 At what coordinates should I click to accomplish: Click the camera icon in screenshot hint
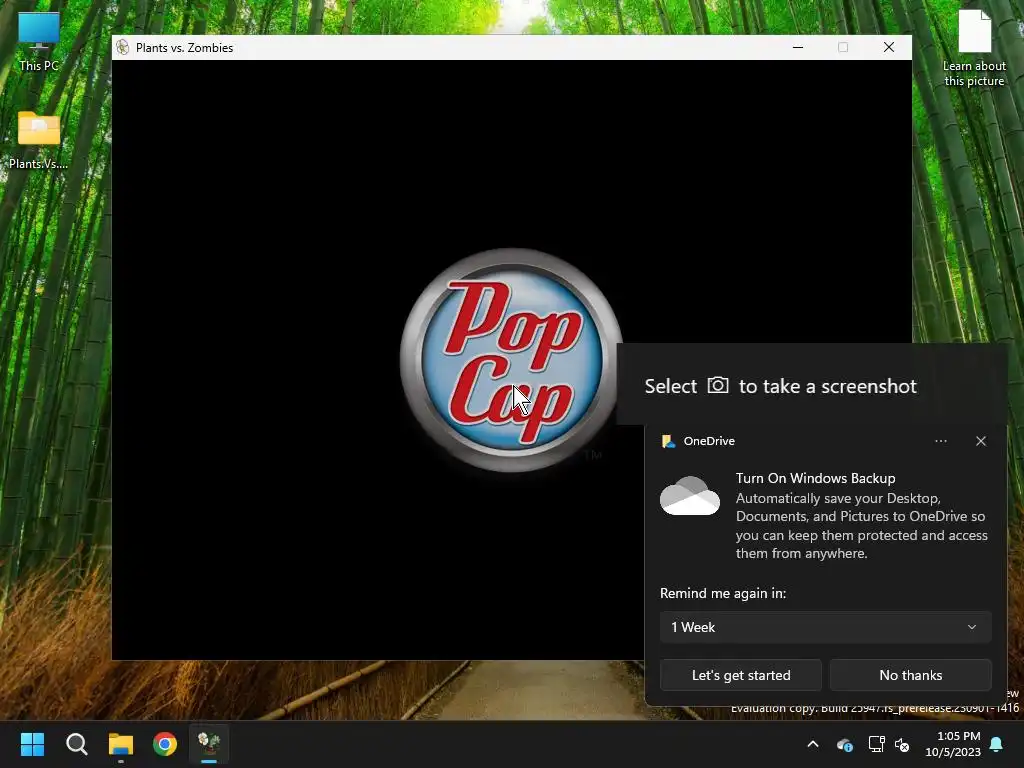coord(718,385)
